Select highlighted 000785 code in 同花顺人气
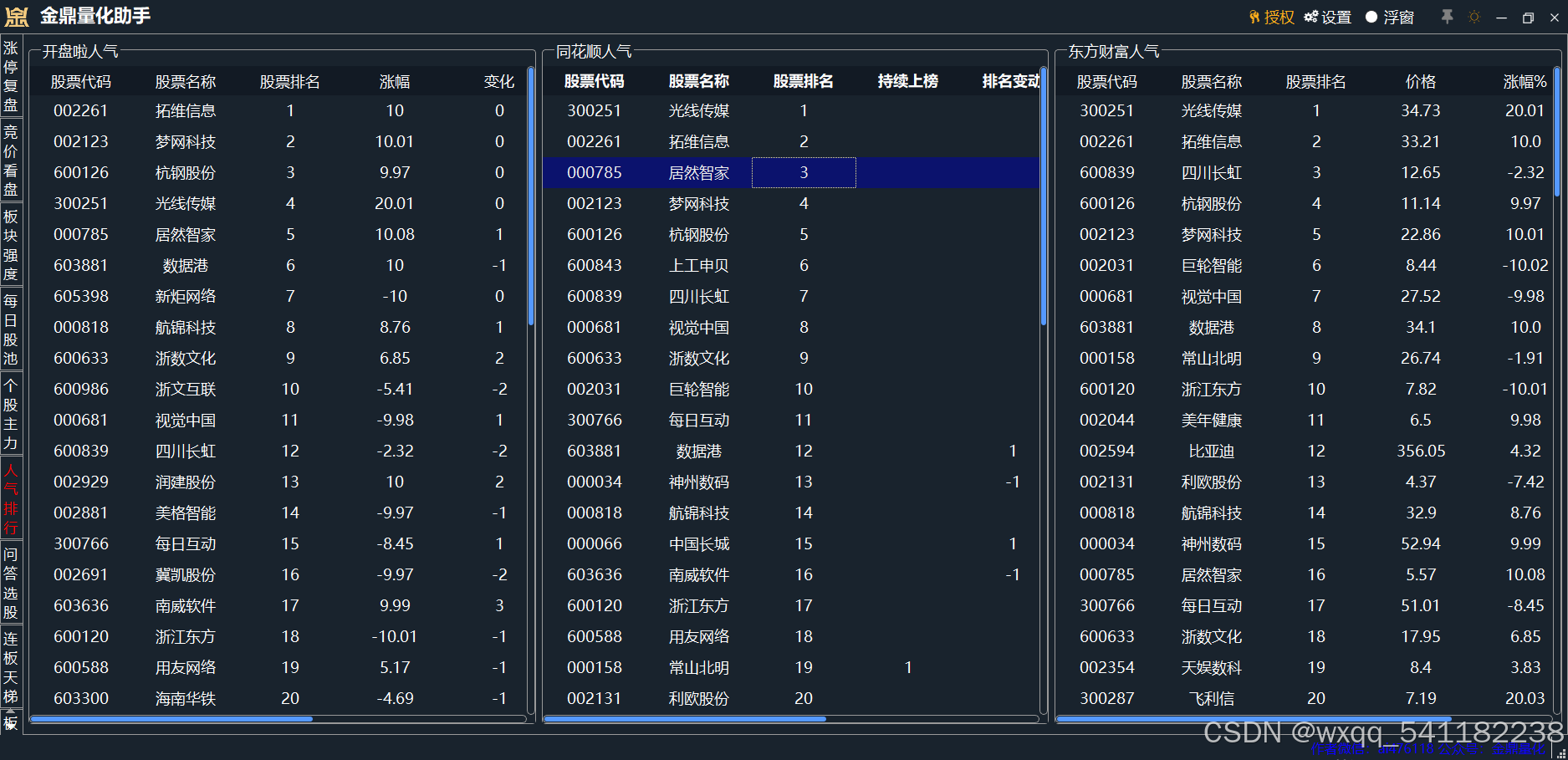 point(595,172)
